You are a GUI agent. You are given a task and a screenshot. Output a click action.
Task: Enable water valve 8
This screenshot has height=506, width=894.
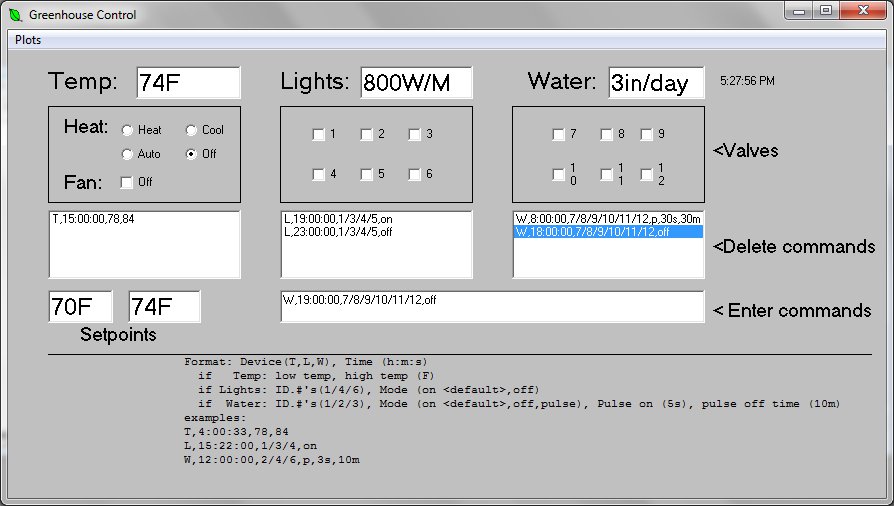606,135
